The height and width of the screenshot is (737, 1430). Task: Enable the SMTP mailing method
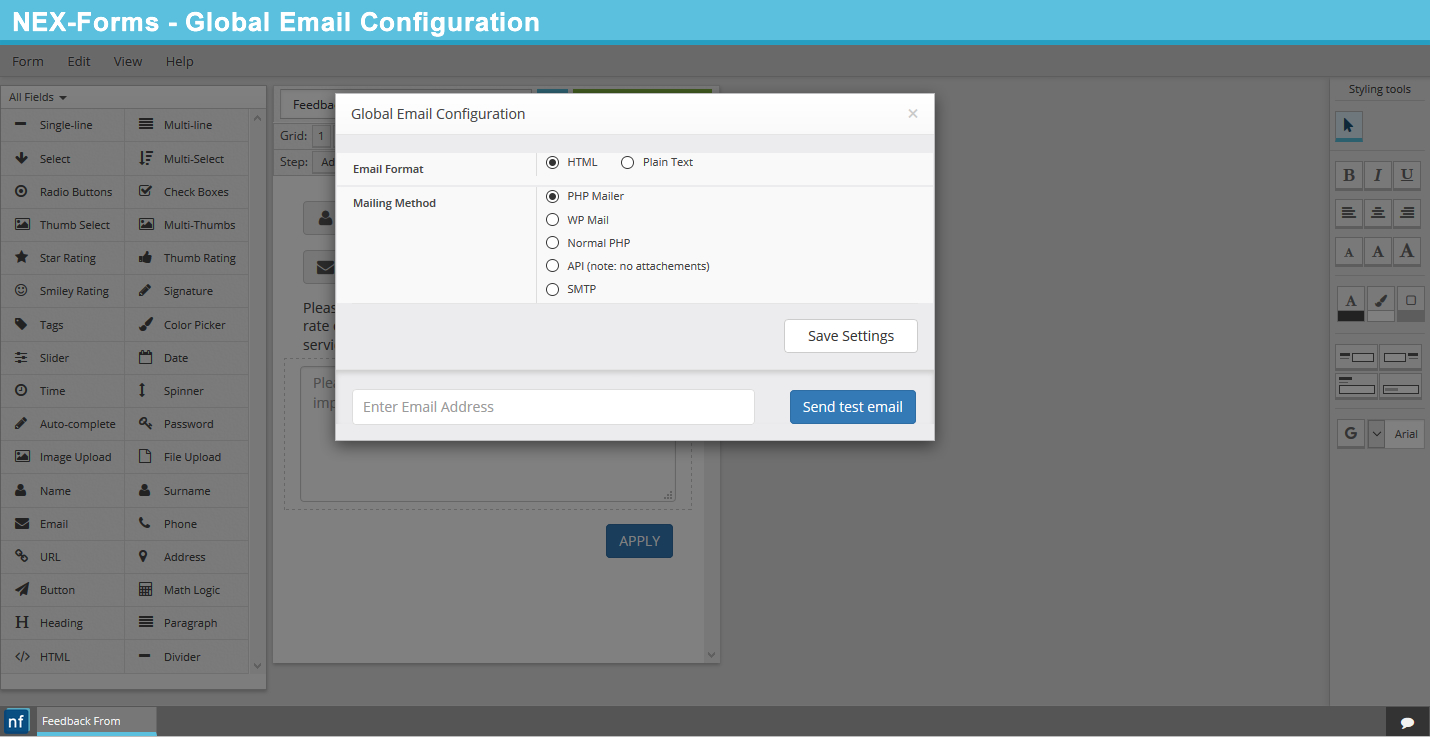pos(552,289)
